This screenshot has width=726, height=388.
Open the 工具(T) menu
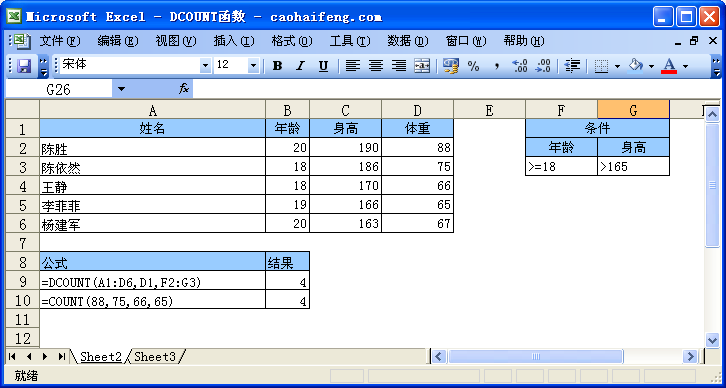pyautogui.click(x=350, y=41)
